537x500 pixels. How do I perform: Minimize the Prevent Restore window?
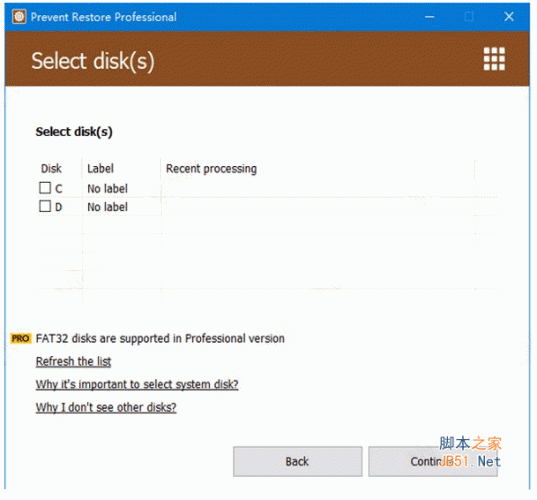[x=429, y=16]
